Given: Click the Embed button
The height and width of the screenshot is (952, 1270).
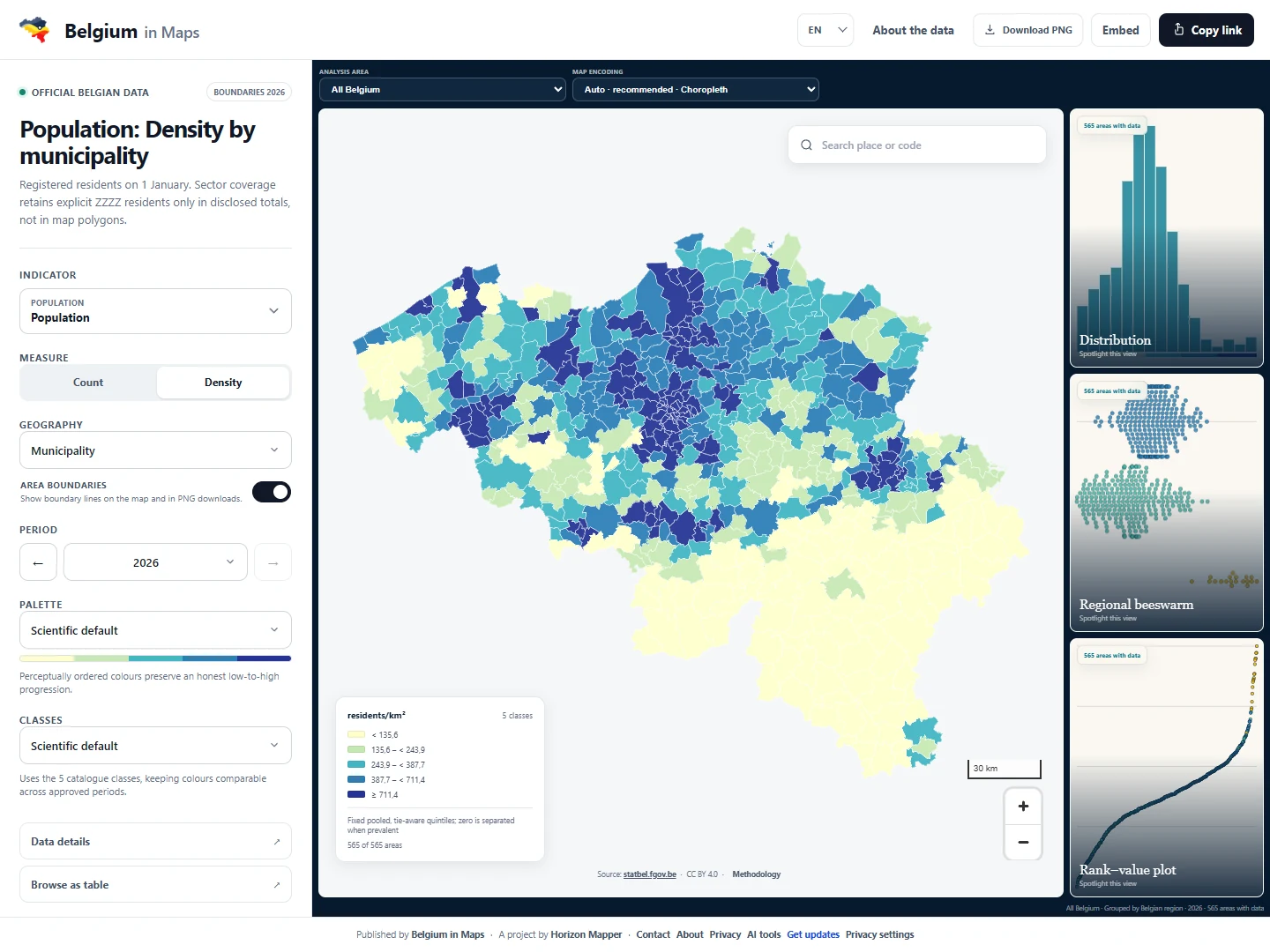Looking at the screenshot, I should [1121, 30].
